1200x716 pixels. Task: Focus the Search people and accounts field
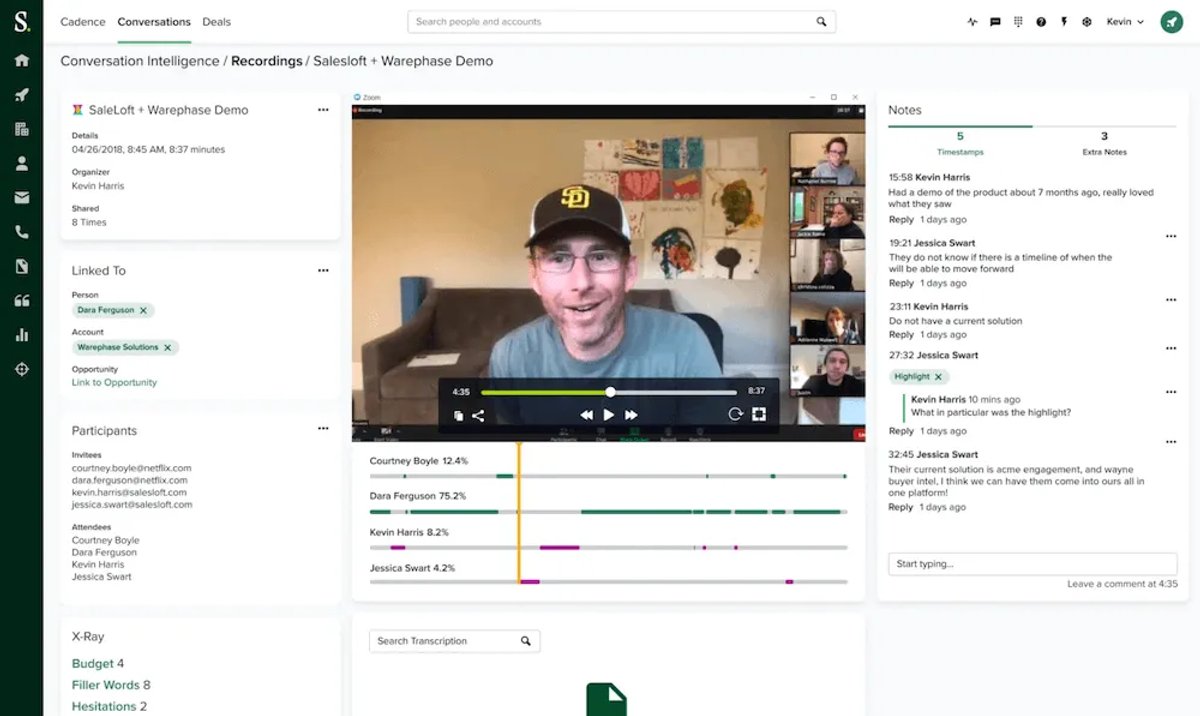coord(621,22)
